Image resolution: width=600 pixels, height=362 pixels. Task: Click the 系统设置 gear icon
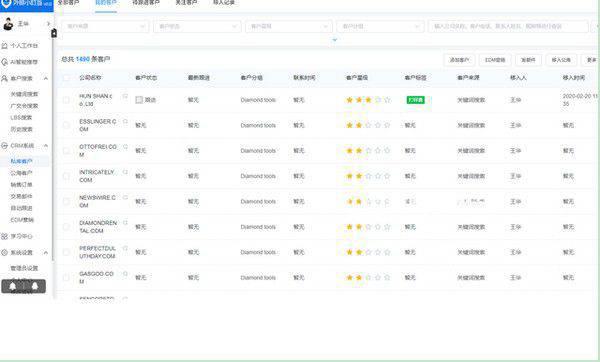5,252
